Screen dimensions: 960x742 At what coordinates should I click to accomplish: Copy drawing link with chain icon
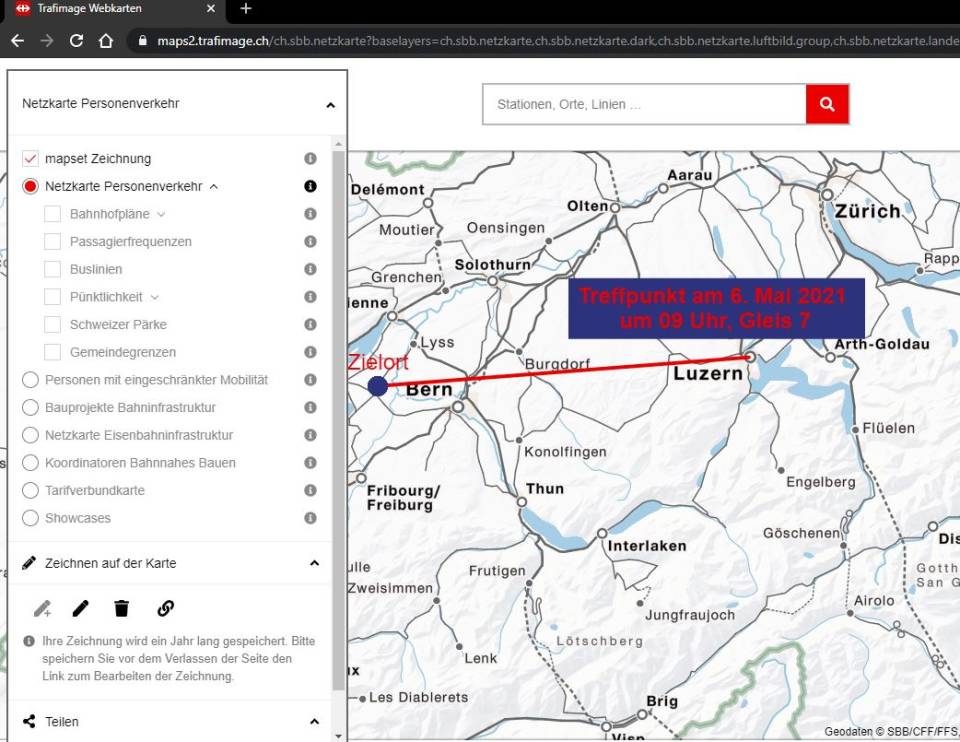pyautogui.click(x=165, y=609)
